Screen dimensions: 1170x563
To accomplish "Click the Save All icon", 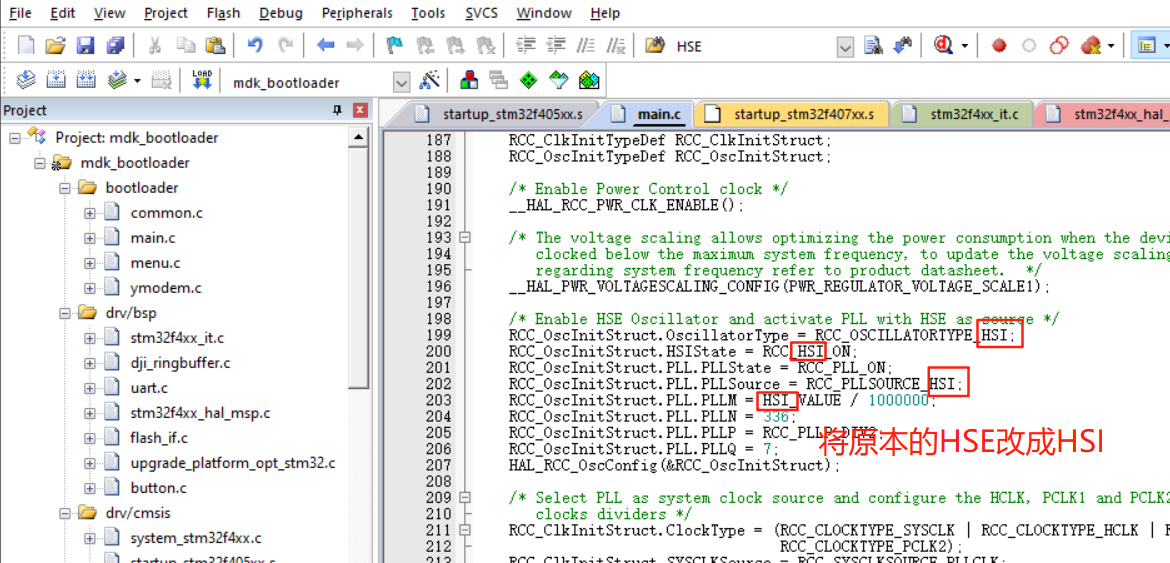I will [115, 46].
